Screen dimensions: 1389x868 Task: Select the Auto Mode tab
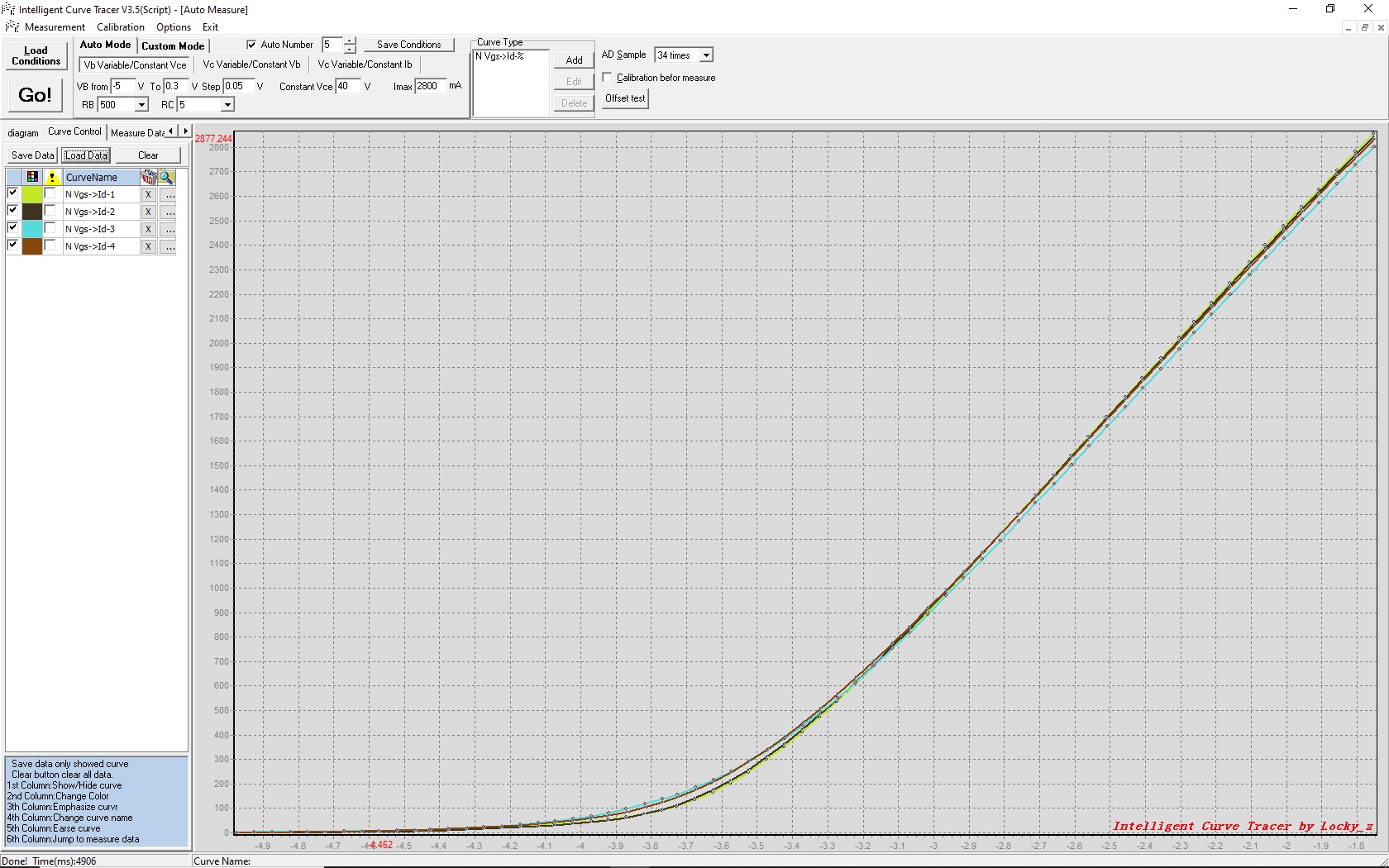[105, 45]
